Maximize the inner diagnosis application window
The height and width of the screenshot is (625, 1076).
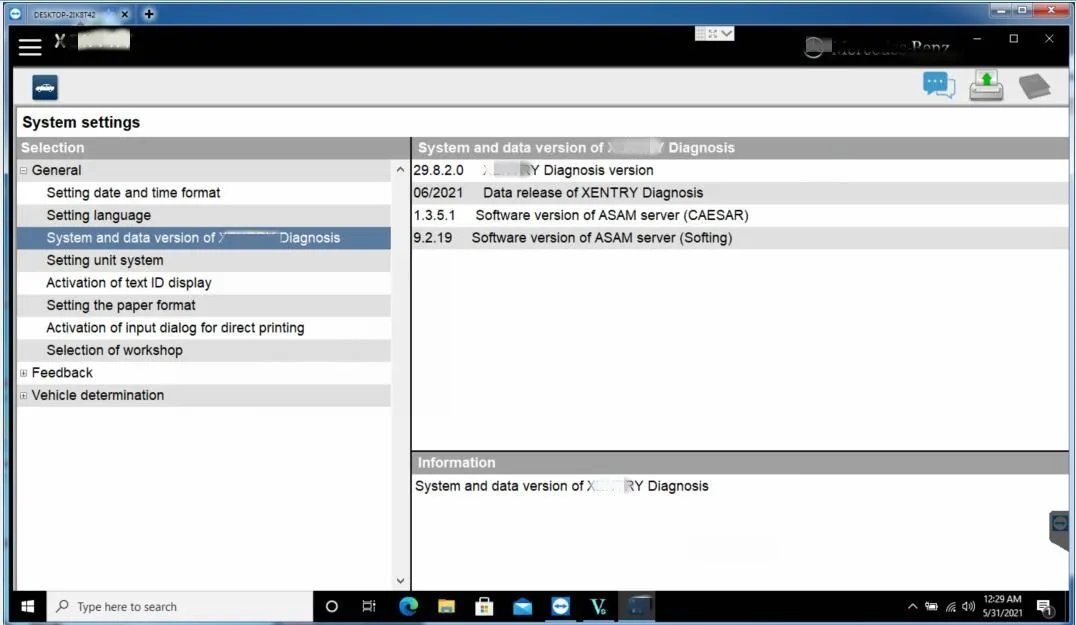[x=1014, y=39]
